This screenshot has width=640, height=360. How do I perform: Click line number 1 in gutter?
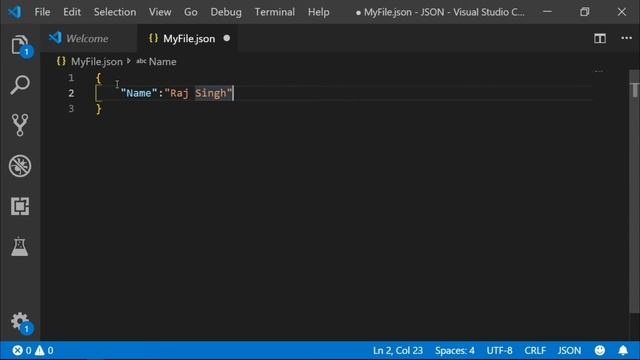[x=71, y=78]
